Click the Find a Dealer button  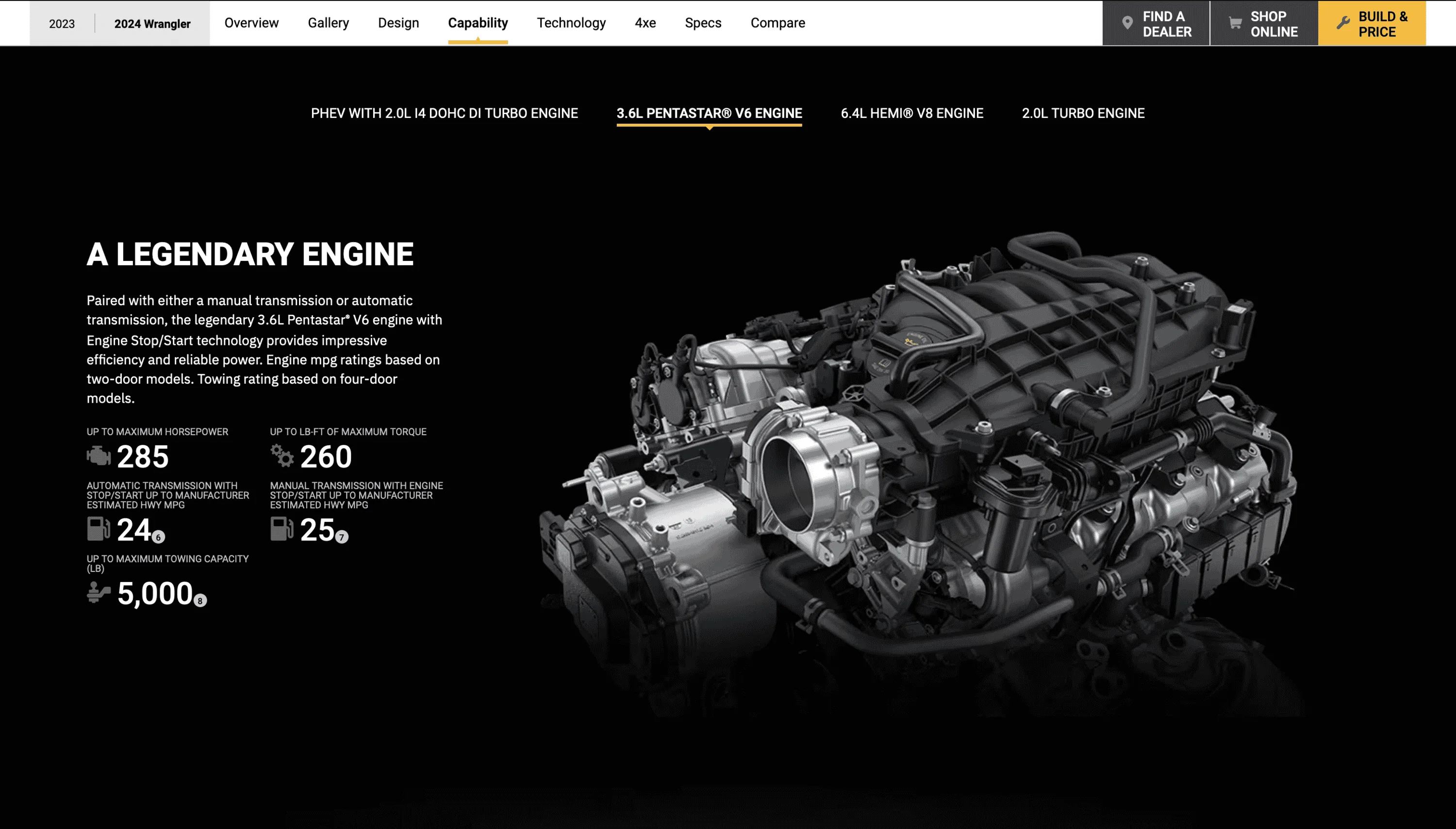click(x=1156, y=23)
